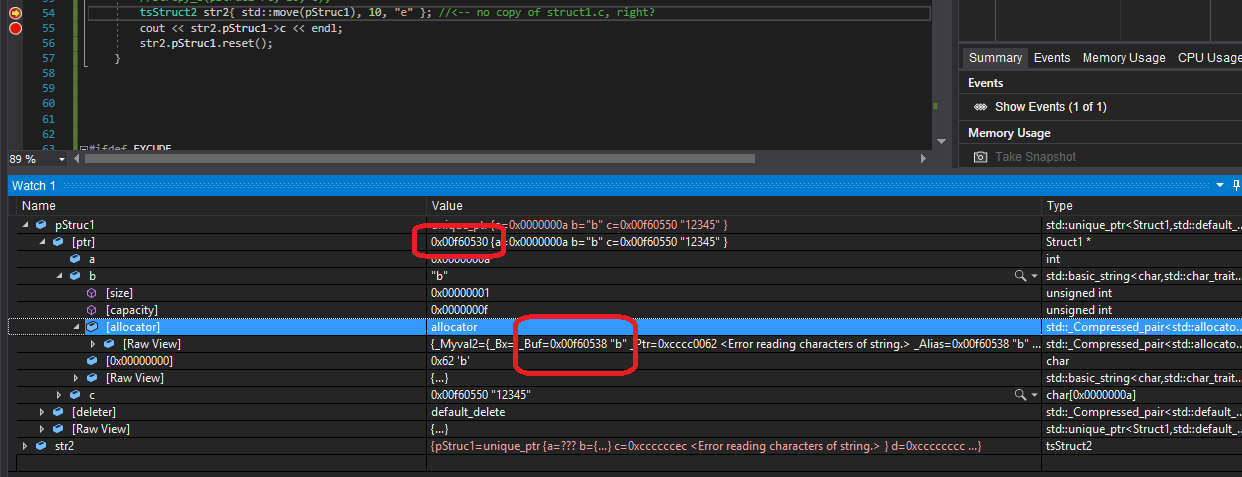
Task: Open visualizer dropdown arrow for variable b
Action: point(1033,276)
